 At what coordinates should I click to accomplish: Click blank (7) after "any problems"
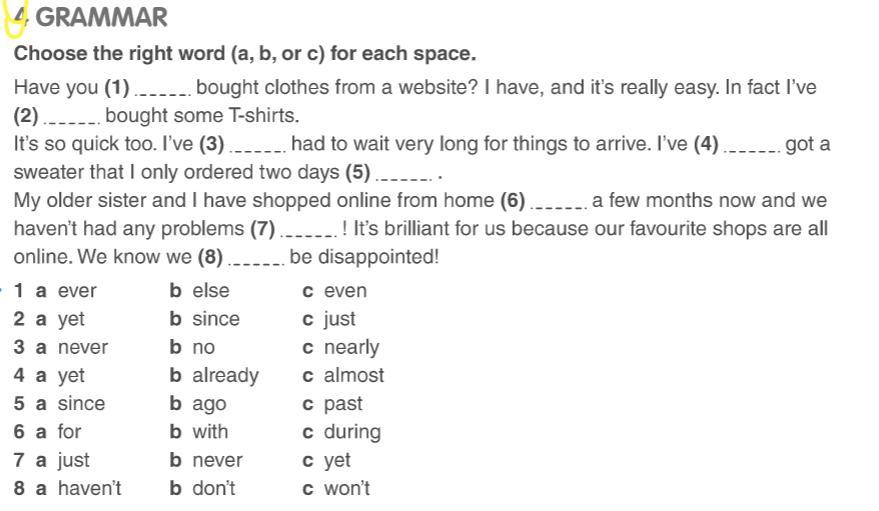pos(308,230)
